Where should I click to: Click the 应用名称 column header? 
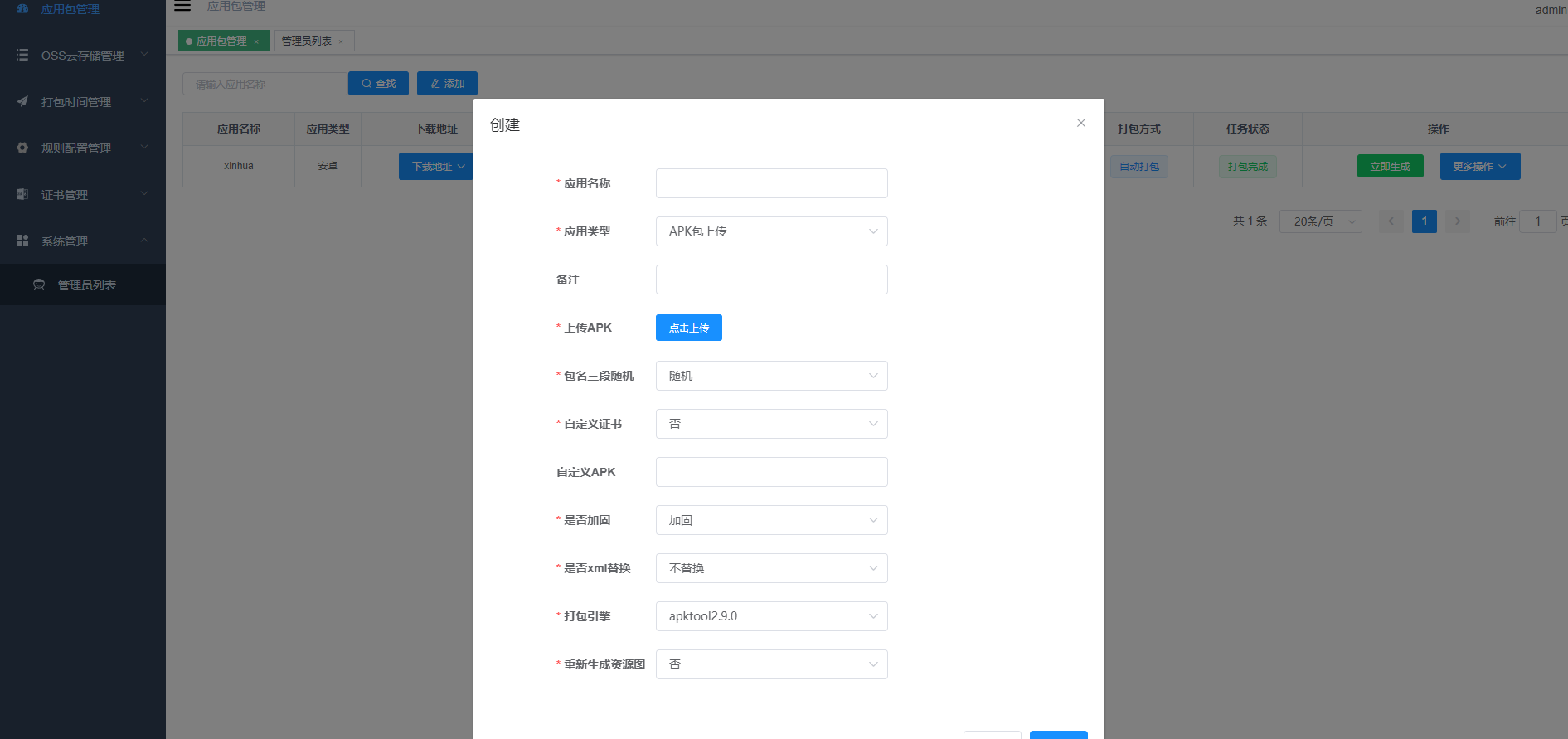click(x=239, y=129)
